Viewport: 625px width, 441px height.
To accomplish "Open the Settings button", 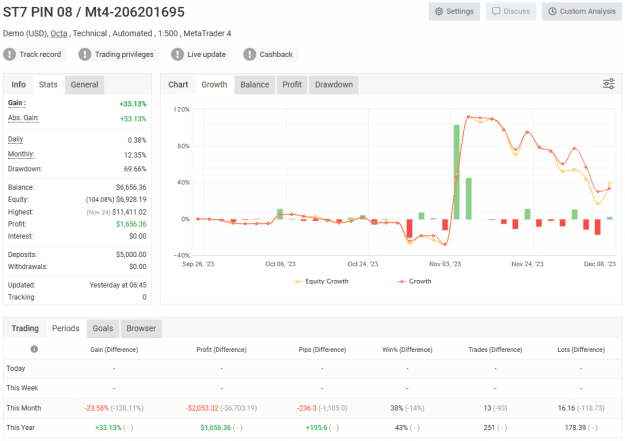I will [x=454, y=11].
